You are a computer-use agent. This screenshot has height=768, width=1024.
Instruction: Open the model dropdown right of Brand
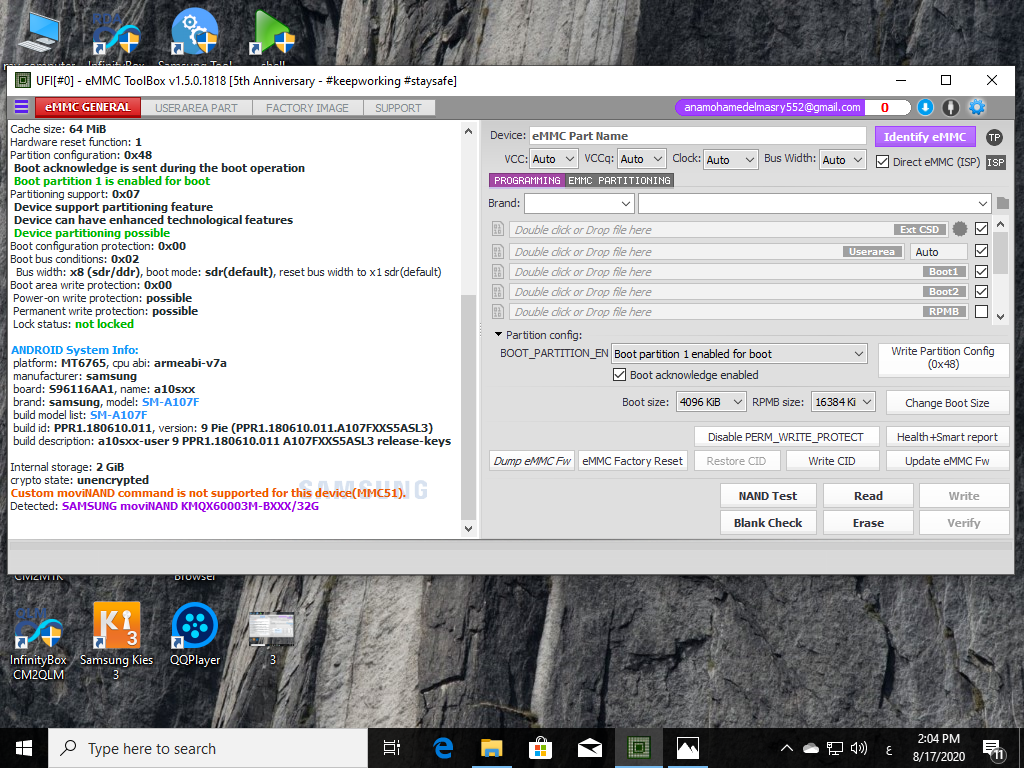coord(814,203)
